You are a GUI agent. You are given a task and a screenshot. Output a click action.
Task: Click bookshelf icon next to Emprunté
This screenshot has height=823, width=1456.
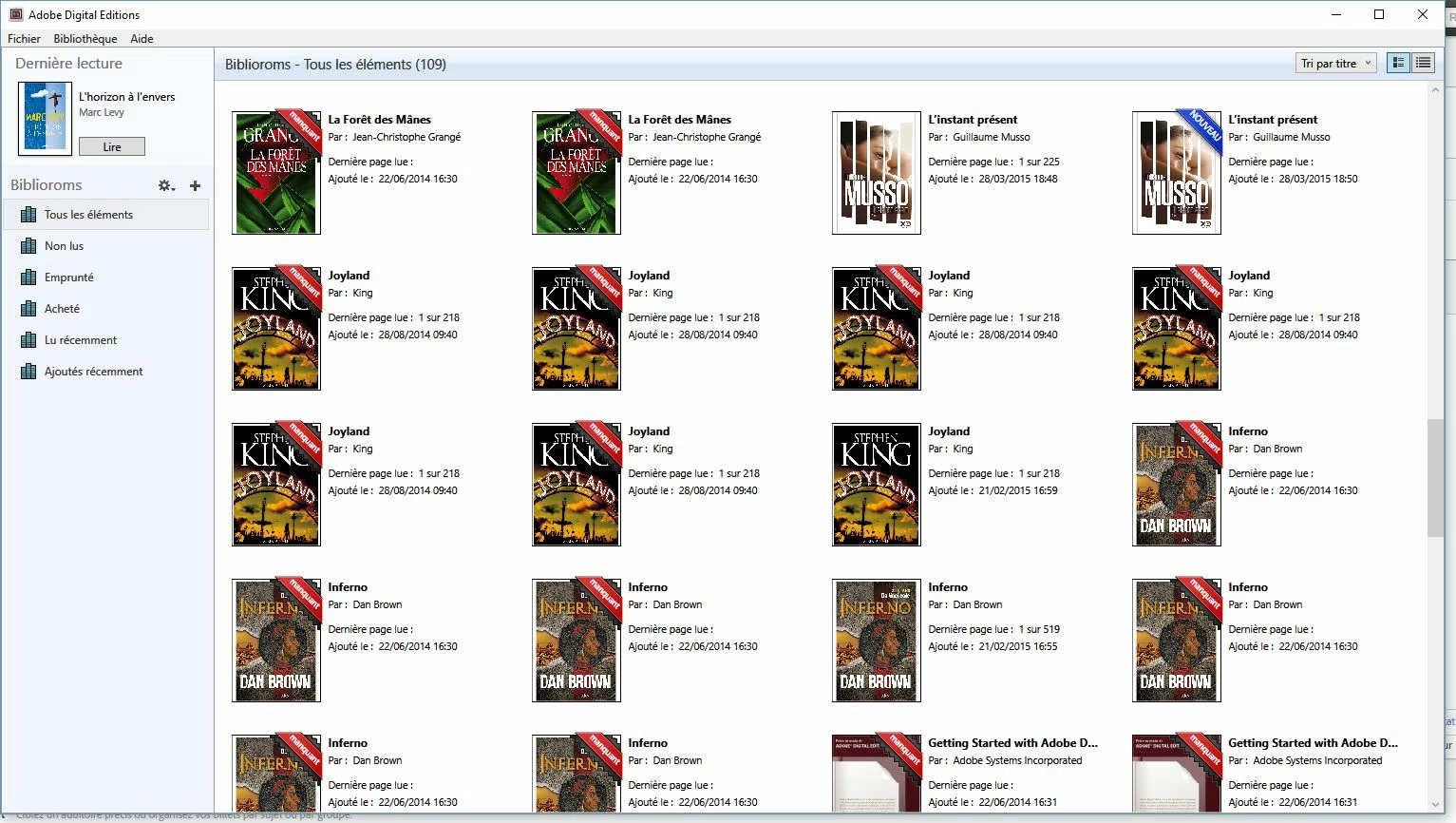click(x=28, y=278)
